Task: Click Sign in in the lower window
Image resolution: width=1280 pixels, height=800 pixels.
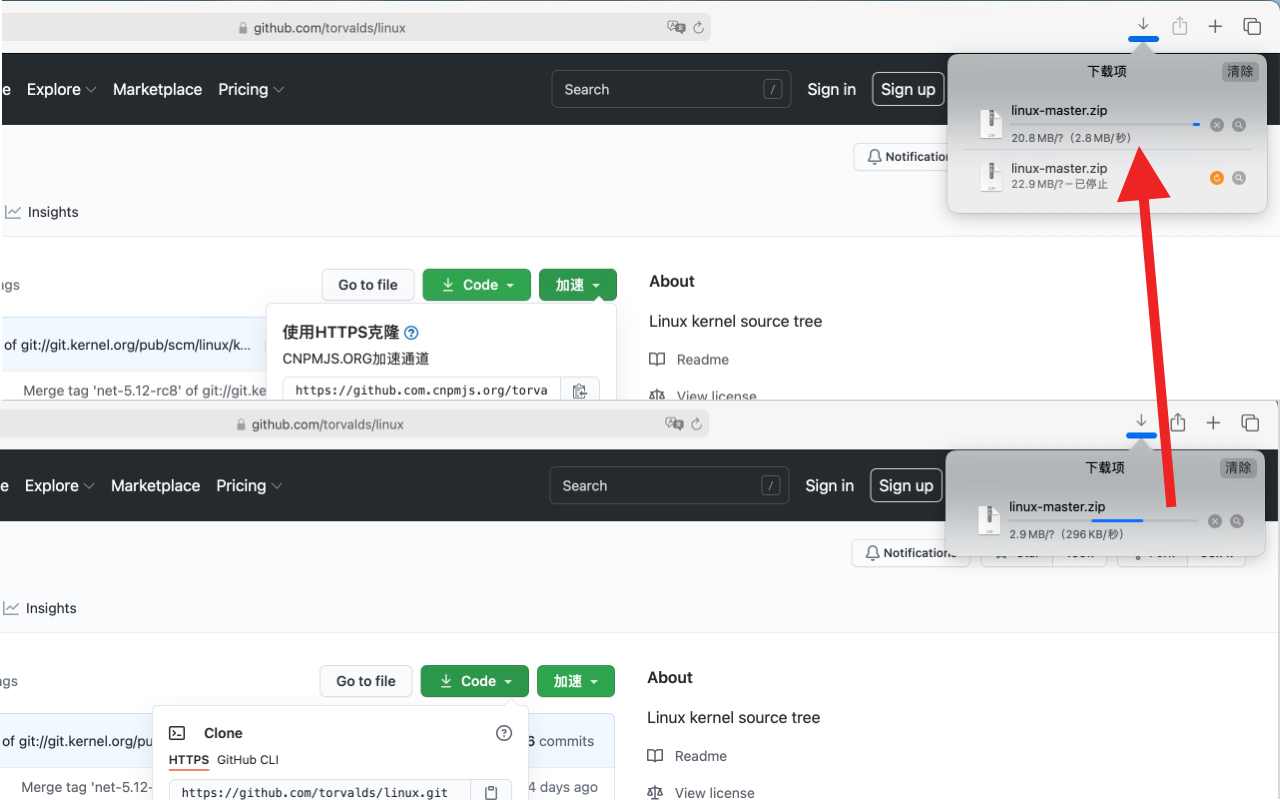Action: 830,485
